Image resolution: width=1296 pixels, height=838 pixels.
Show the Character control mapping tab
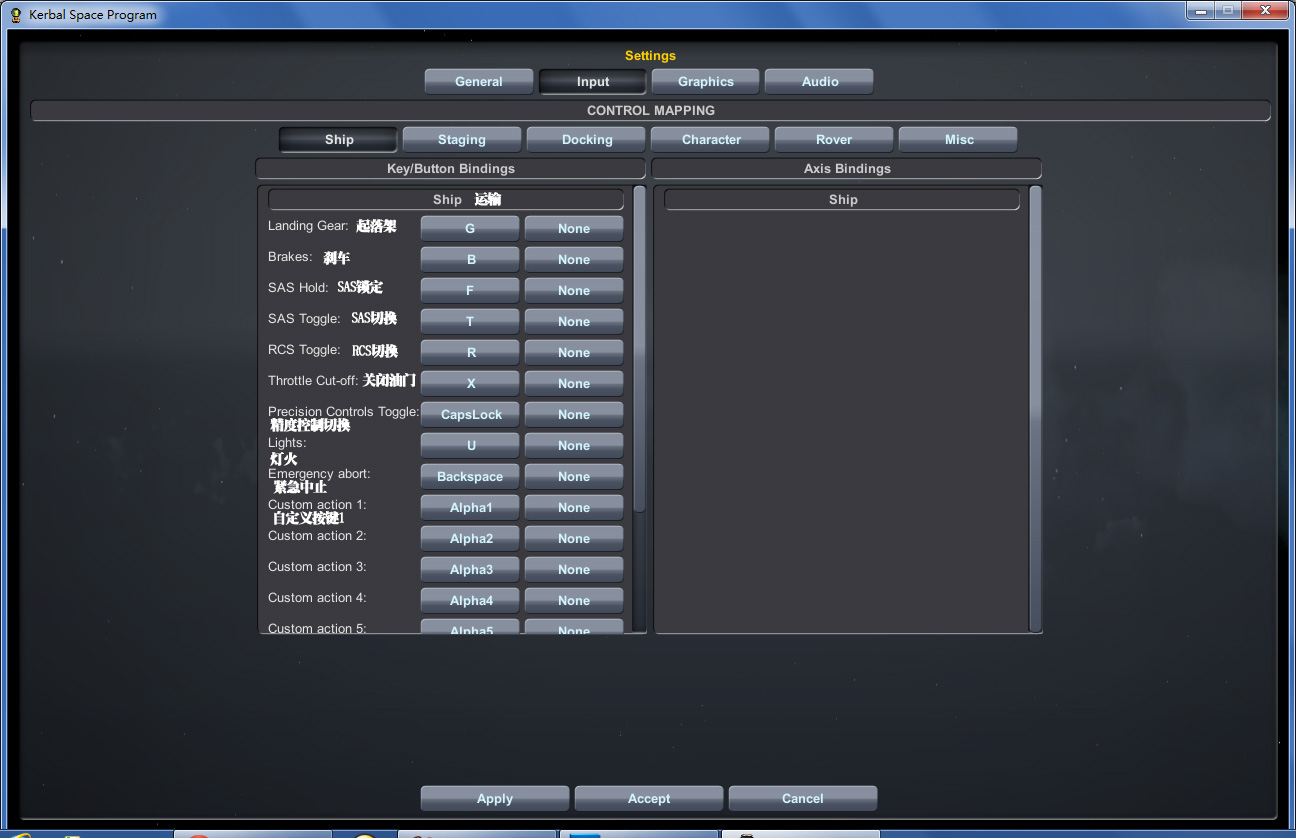click(711, 140)
